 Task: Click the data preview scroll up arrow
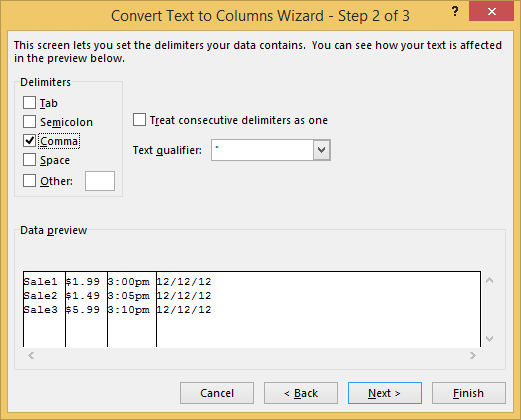(489, 280)
